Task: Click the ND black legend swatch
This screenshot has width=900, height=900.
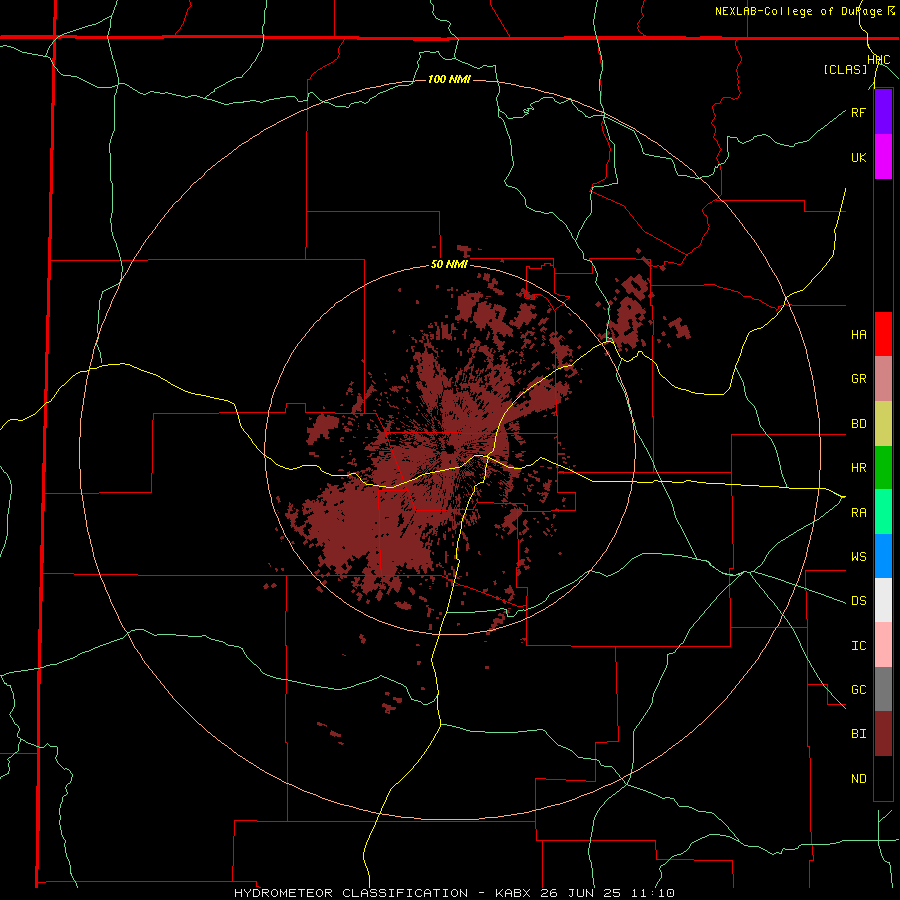Action: click(x=883, y=778)
